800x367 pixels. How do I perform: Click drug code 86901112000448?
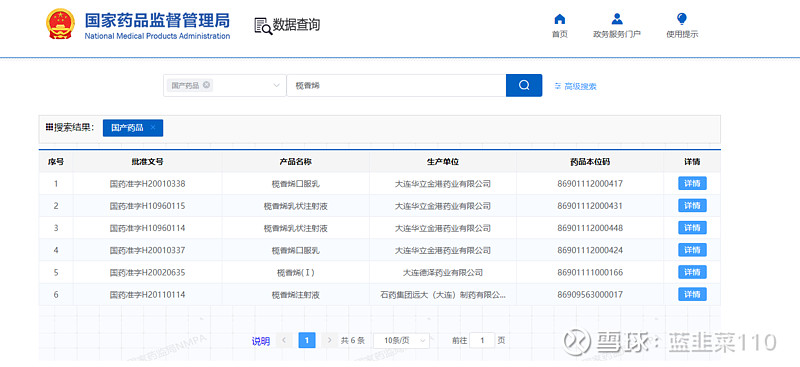point(590,228)
